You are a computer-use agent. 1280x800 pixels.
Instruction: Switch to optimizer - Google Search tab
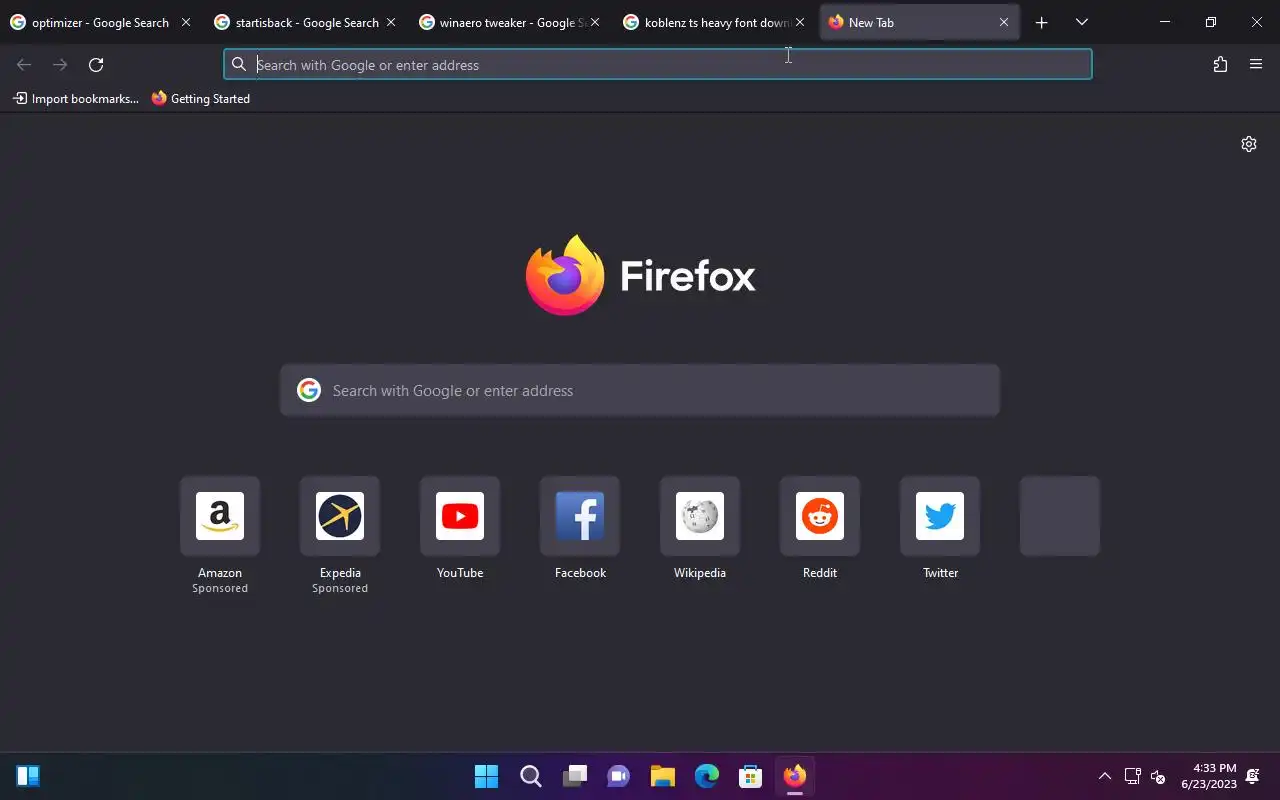coord(100,22)
